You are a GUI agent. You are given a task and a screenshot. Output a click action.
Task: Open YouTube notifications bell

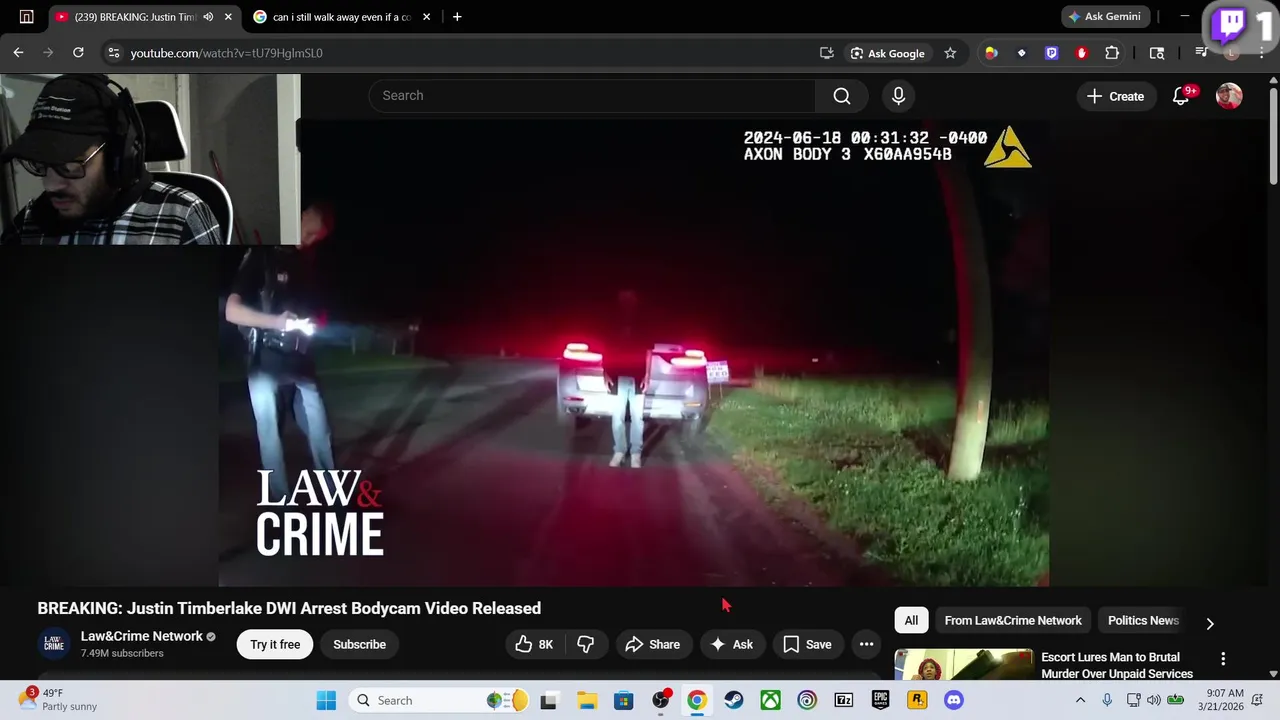tap(1181, 96)
